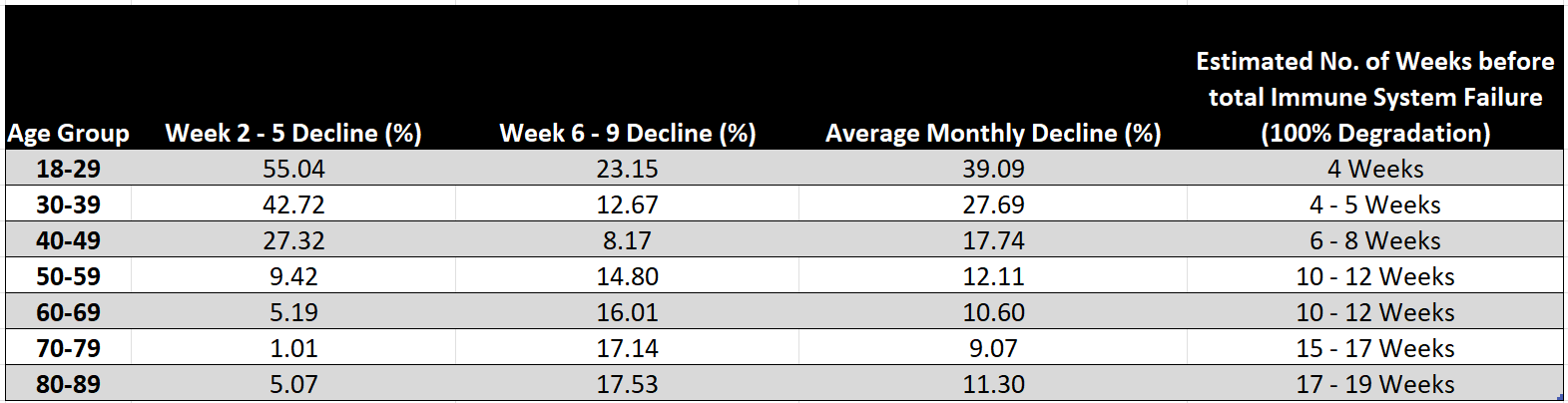The image size is (1568, 403).
Task: Select the 70-79 age group cell
Action: click(x=68, y=348)
